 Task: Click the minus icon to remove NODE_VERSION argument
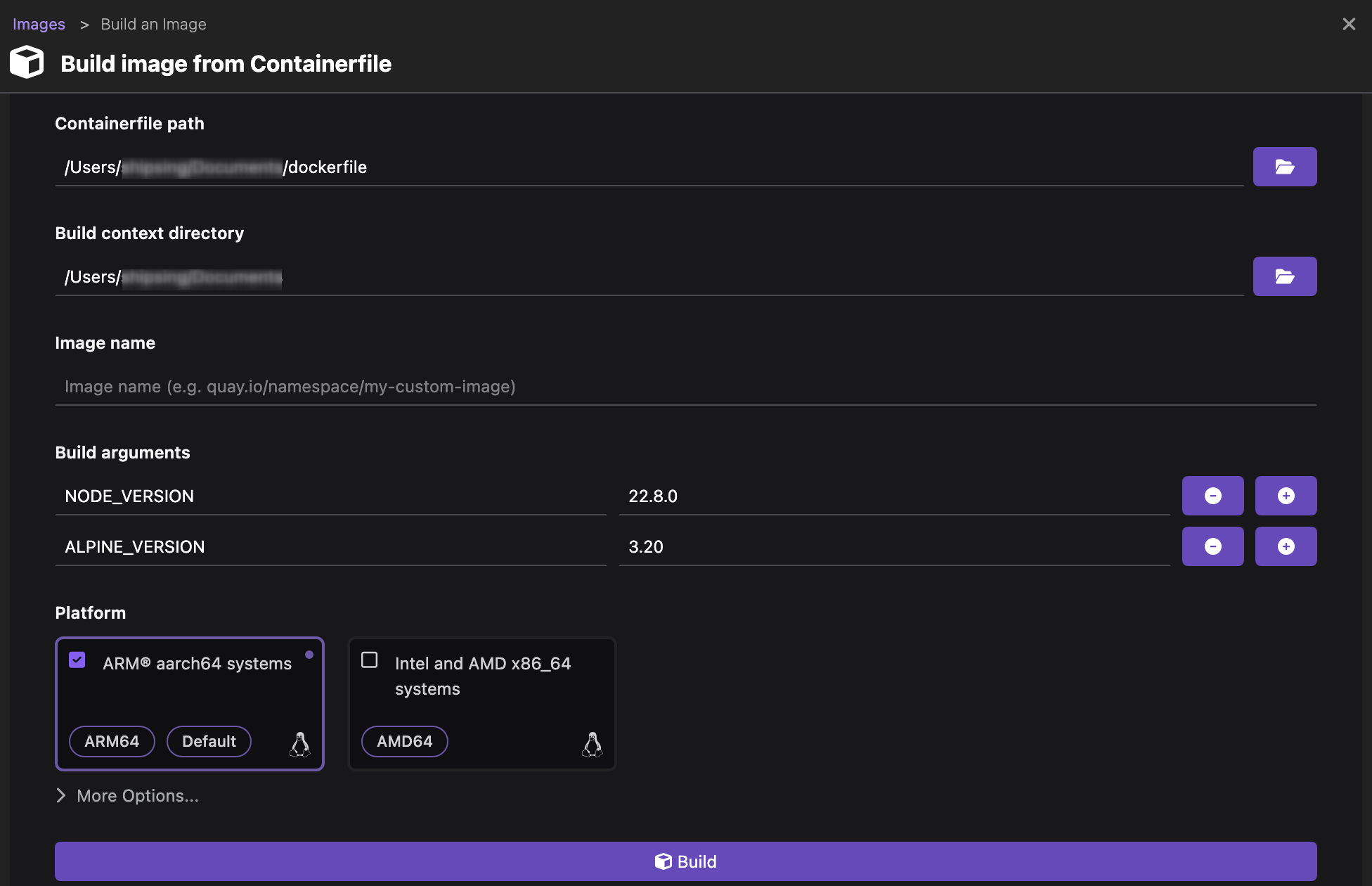point(1213,495)
